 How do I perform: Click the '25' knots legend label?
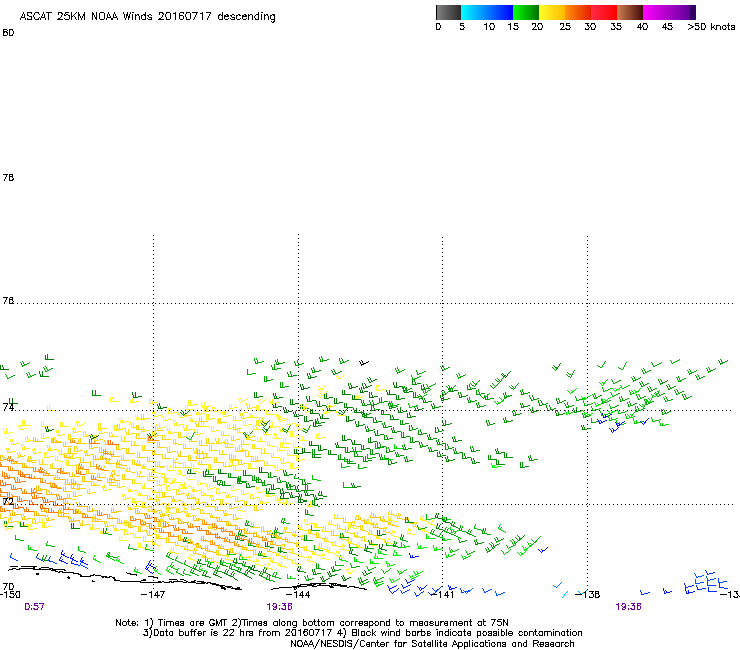pos(565,27)
